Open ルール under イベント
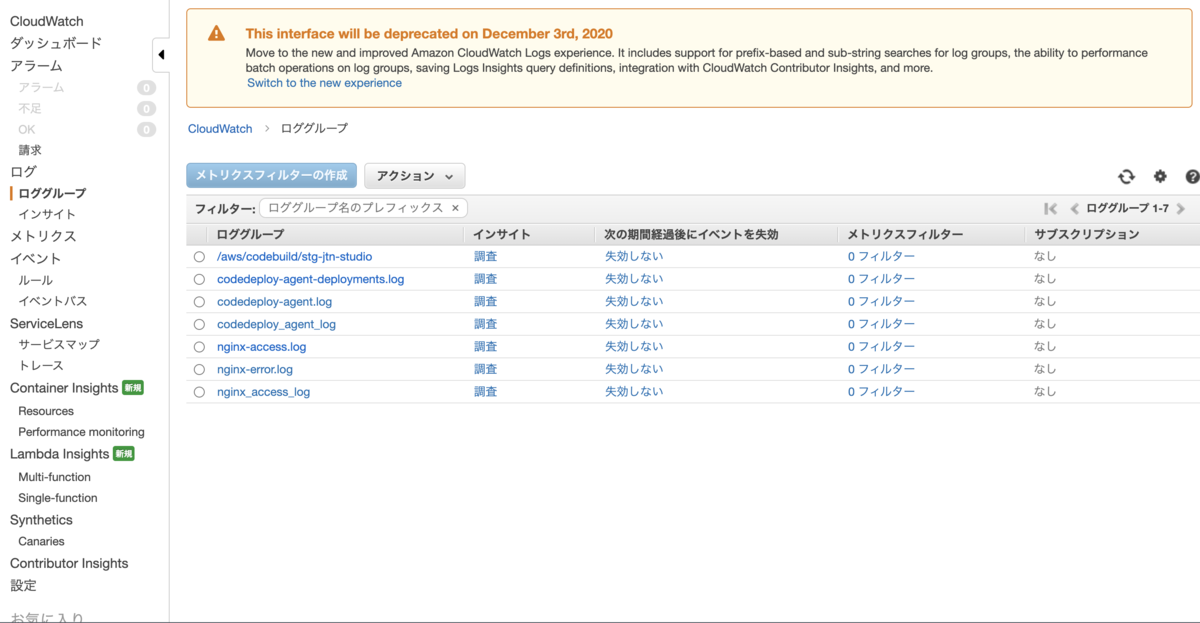This screenshot has height=623, width=1200. [36, 280]
